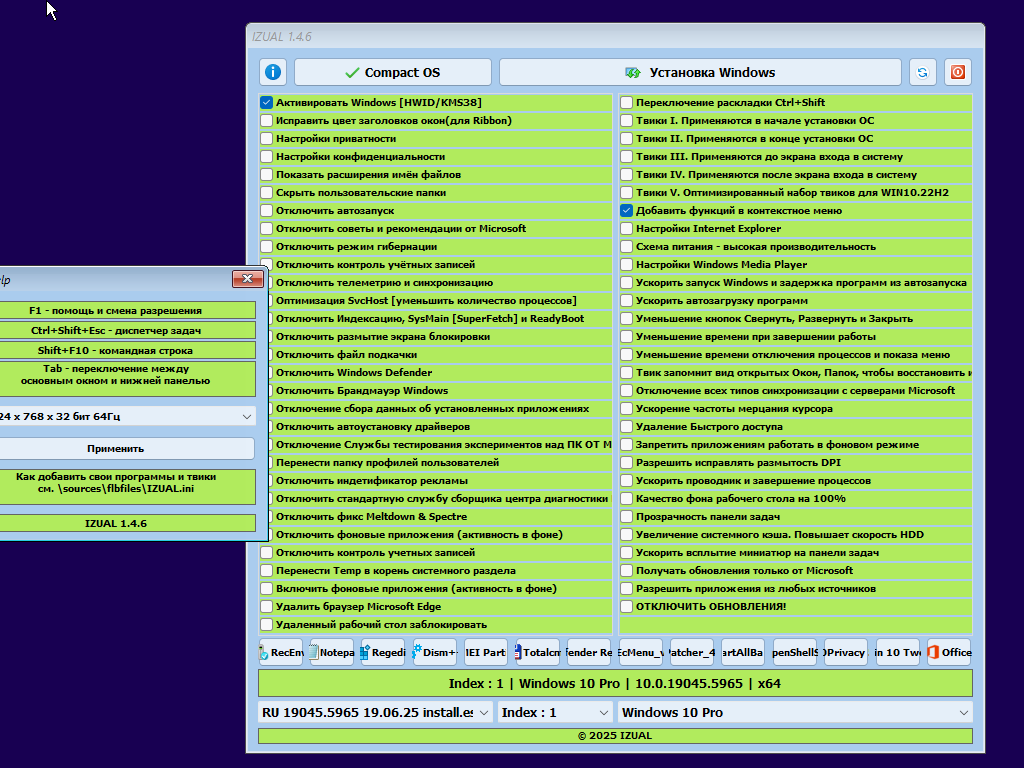This screenshot has width=1024, height=768.
Task: Open the IEI Part tool button
Action: pyautogui.click(x=486, y=652)
